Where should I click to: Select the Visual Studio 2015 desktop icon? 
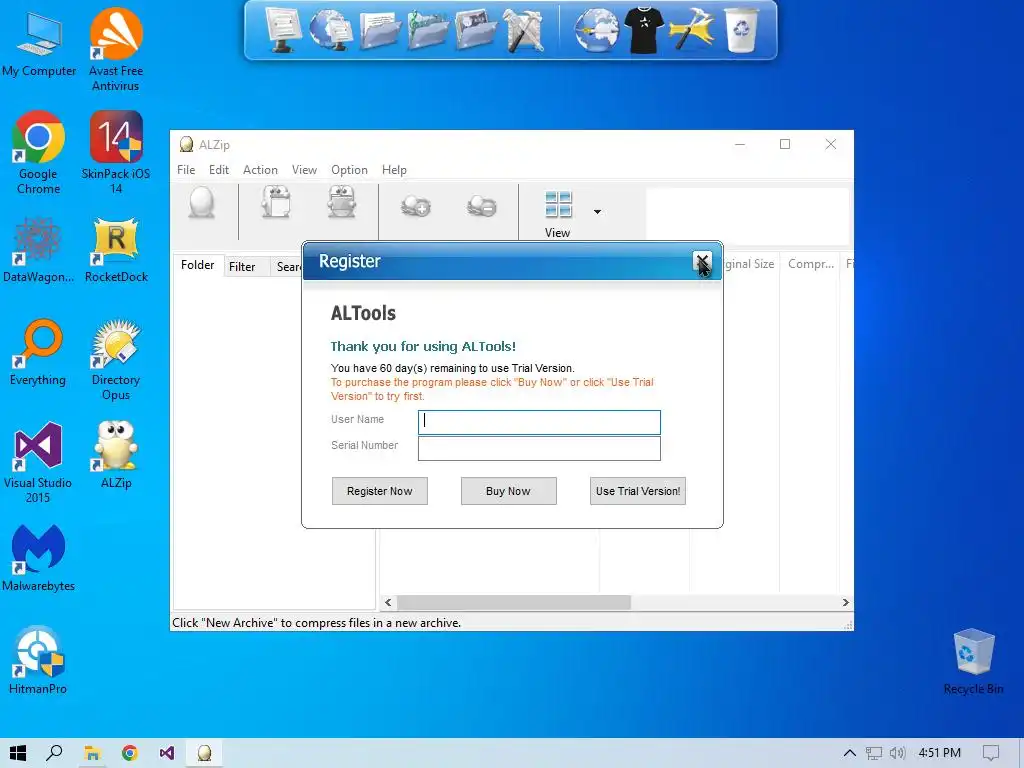(x=39, y=462)
